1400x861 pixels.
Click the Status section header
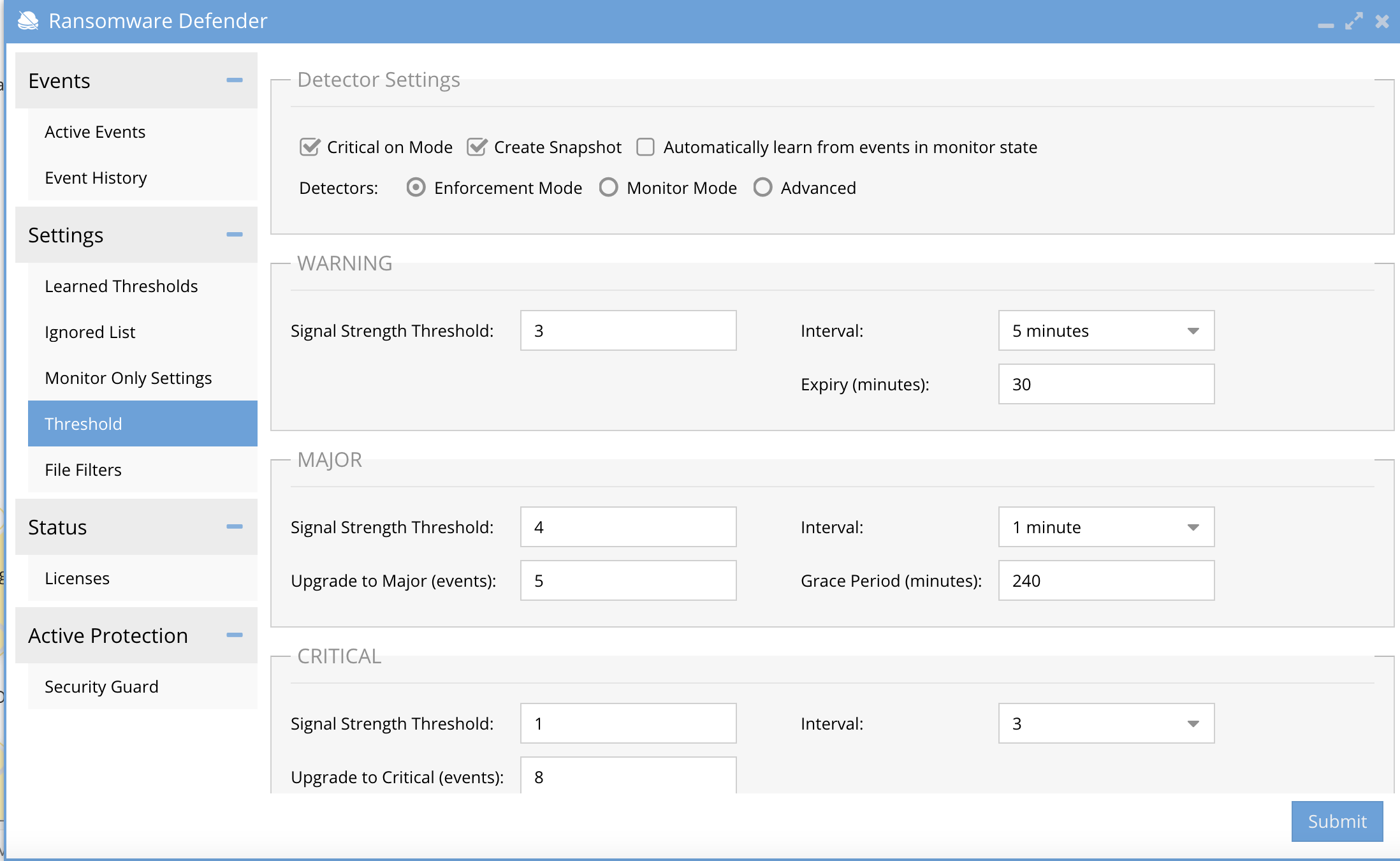(136, 527)
